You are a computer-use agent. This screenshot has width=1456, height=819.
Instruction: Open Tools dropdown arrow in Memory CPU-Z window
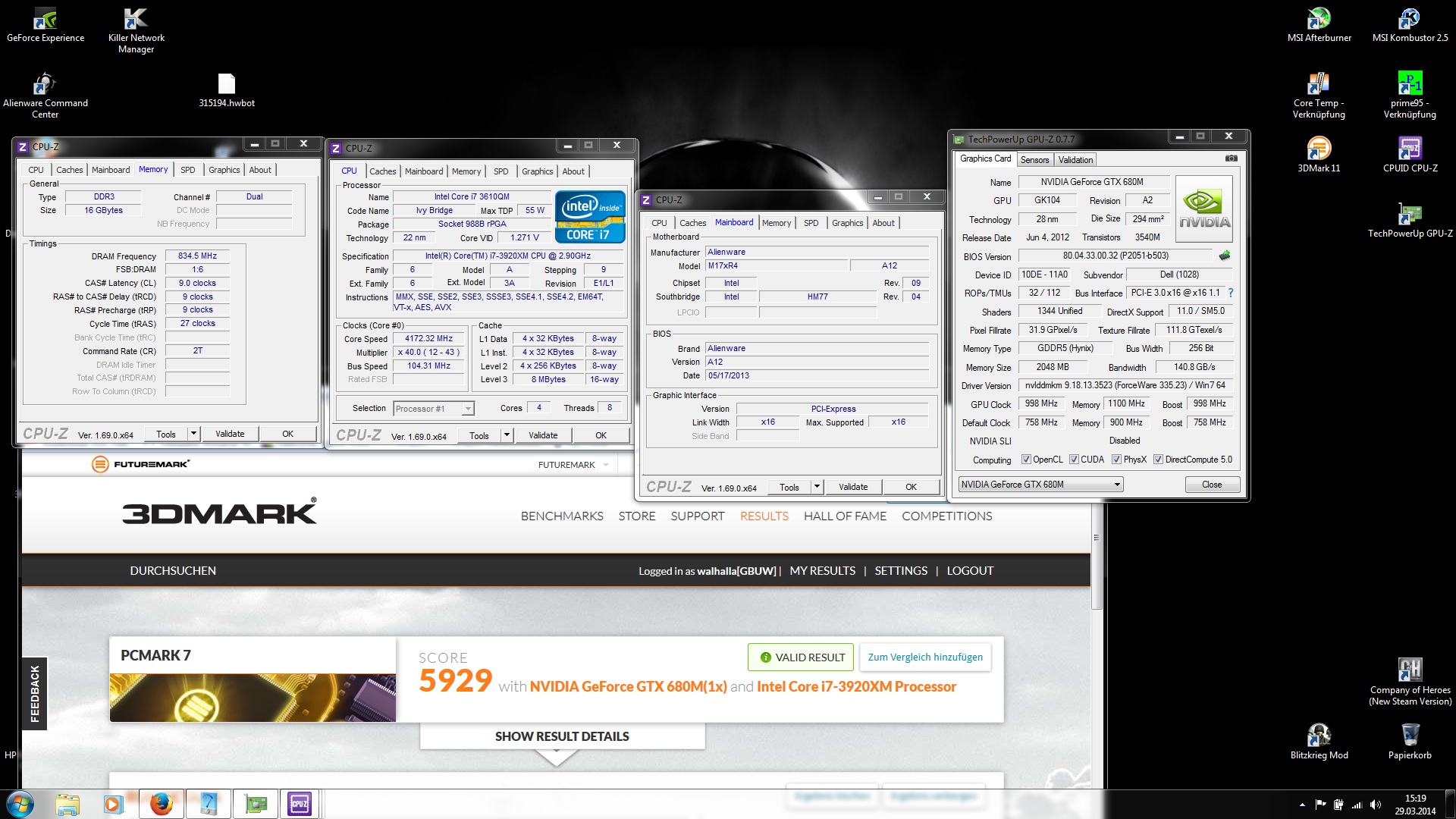[x=194, y=434]
